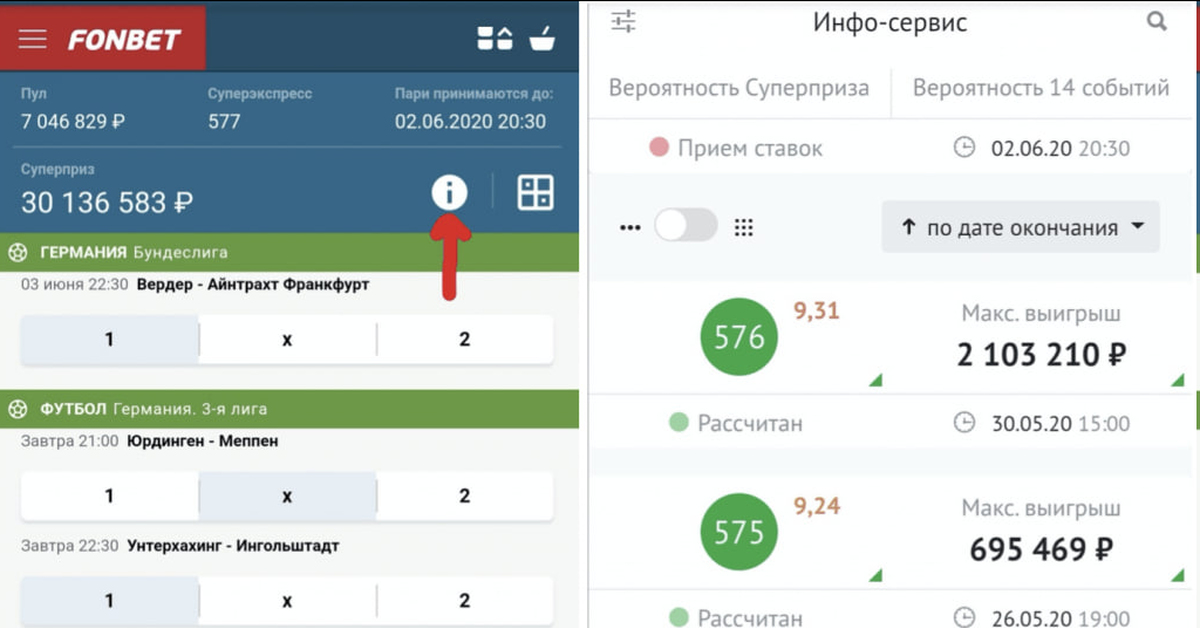Image resolution: width=1200 pixels, height=628 pixels.
Task: Click the clock icon next to 02.06.20 20:30
Action: pyautogui.click(x=963, y=148)
